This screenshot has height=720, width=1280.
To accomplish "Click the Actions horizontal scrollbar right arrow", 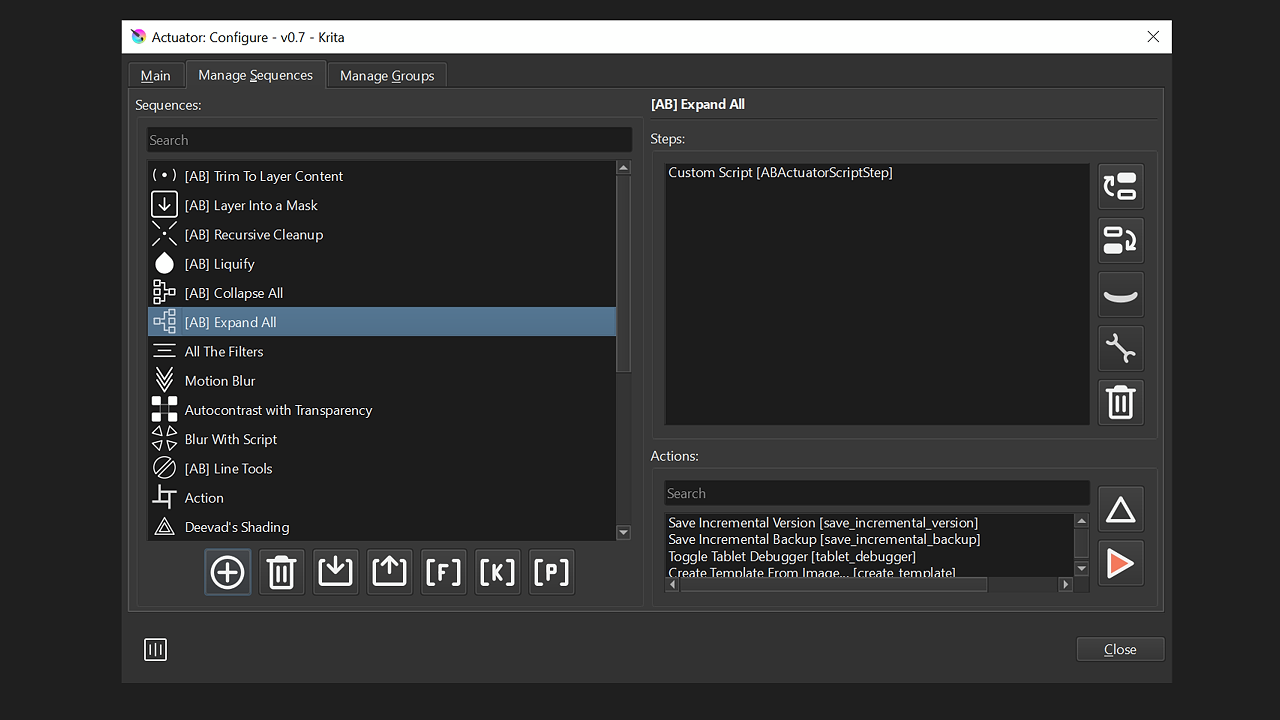I will click(x=1067, y=585).
